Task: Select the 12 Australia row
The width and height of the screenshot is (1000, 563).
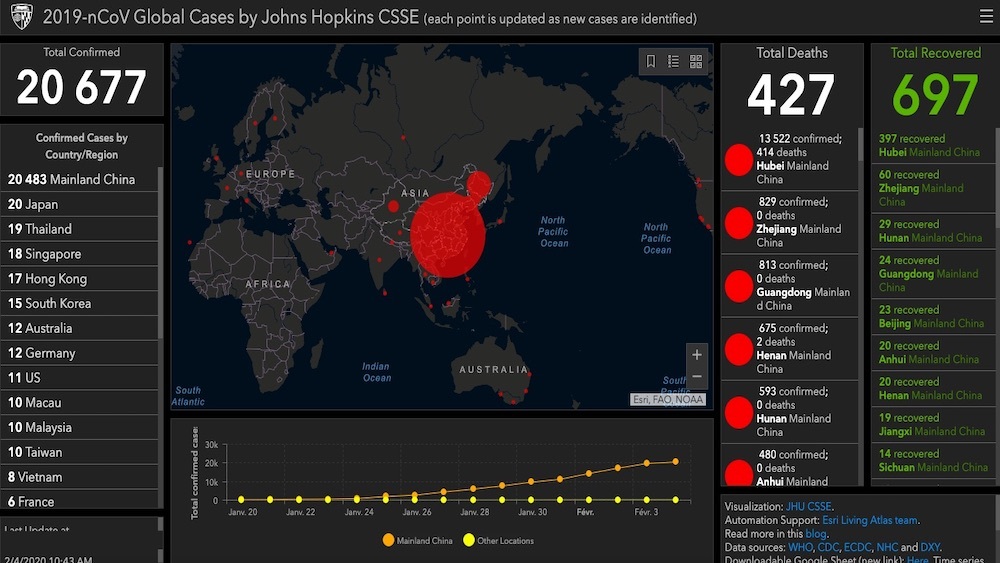Action: [79, 328]
